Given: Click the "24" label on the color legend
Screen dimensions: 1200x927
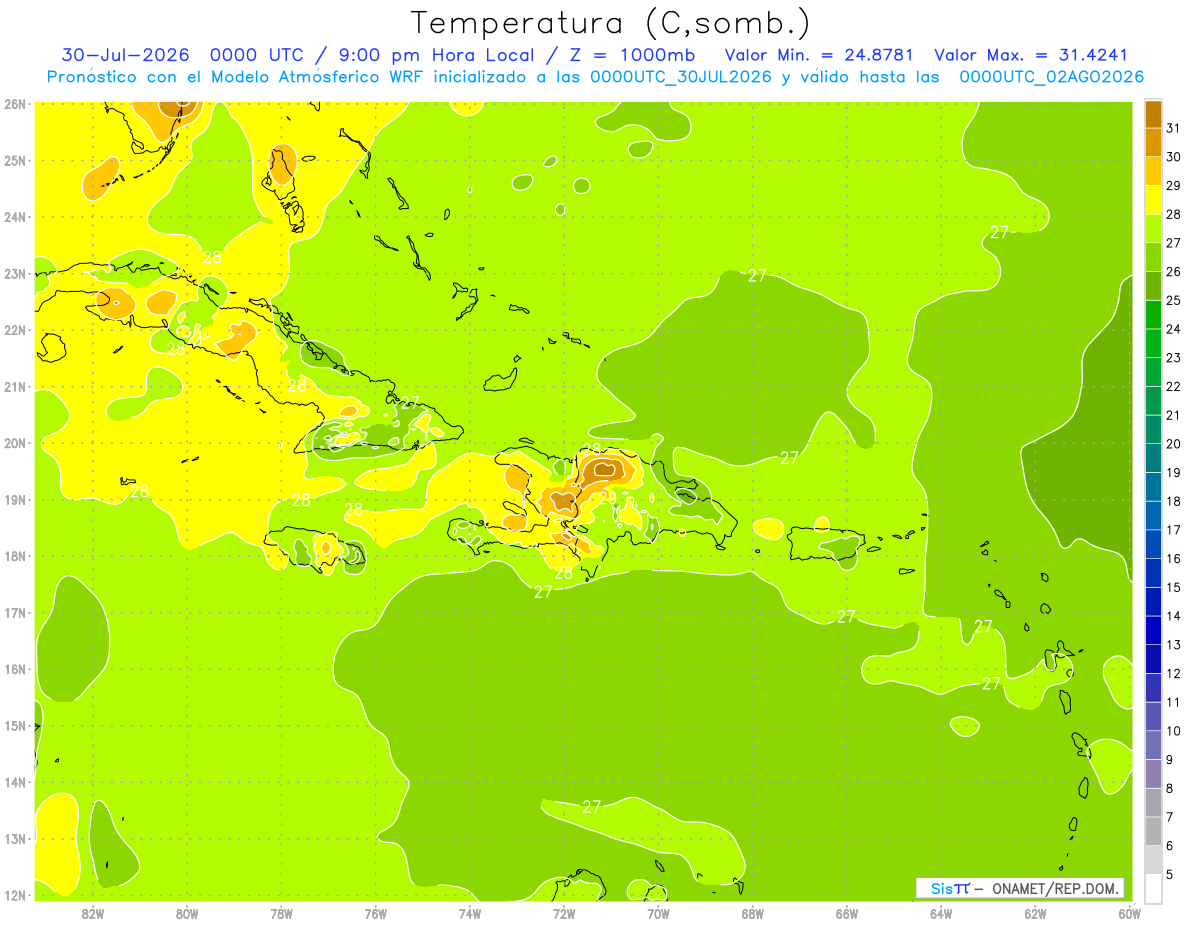Looking at the screenshot, I should pyautogui.click(x=1173, y=329).
